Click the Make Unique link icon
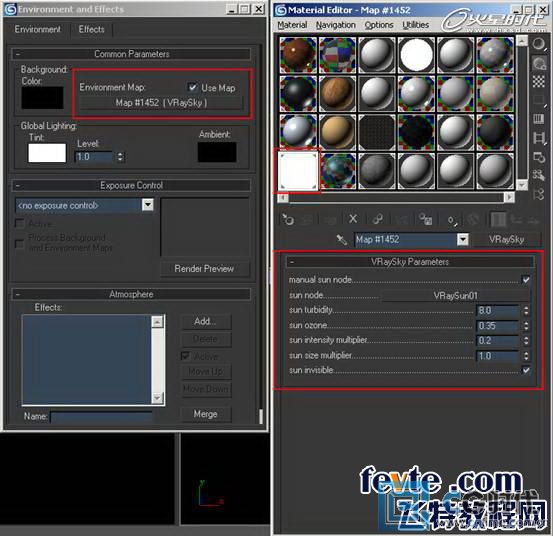Image resolution: width=553 pixels, height=536 pixels. point(378,220)
